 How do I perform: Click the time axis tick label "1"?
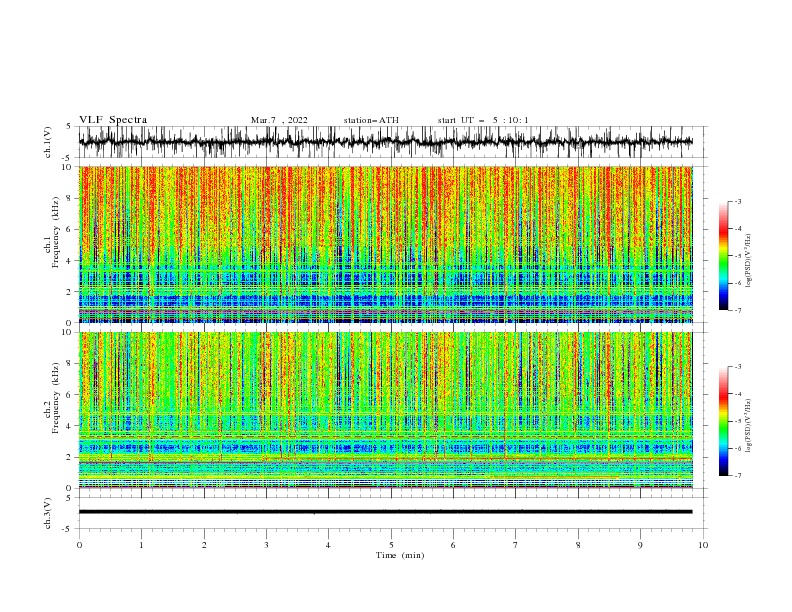141,545
